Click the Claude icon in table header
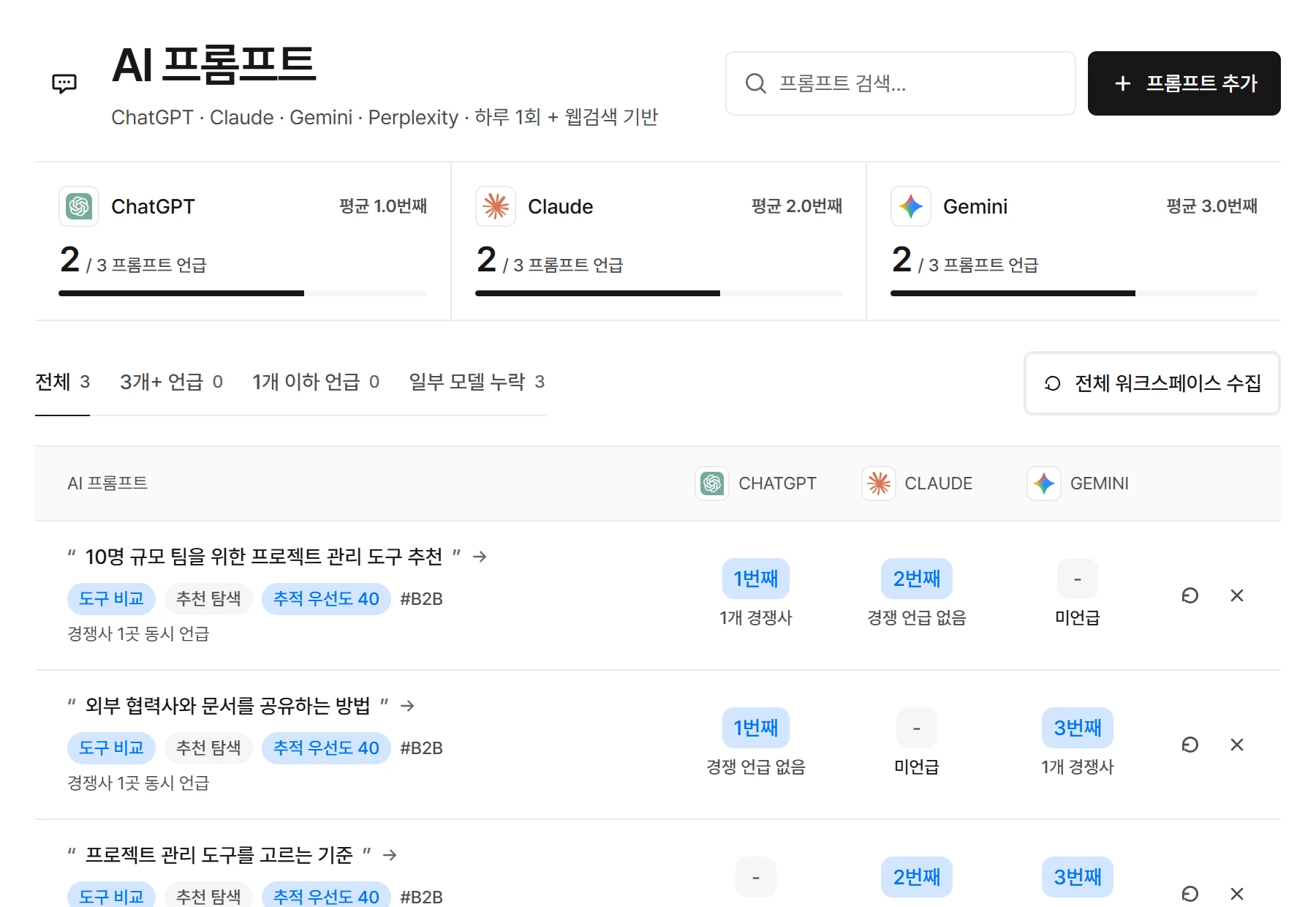The height and width of the screenshot is (907, 1316). (879, 483)
